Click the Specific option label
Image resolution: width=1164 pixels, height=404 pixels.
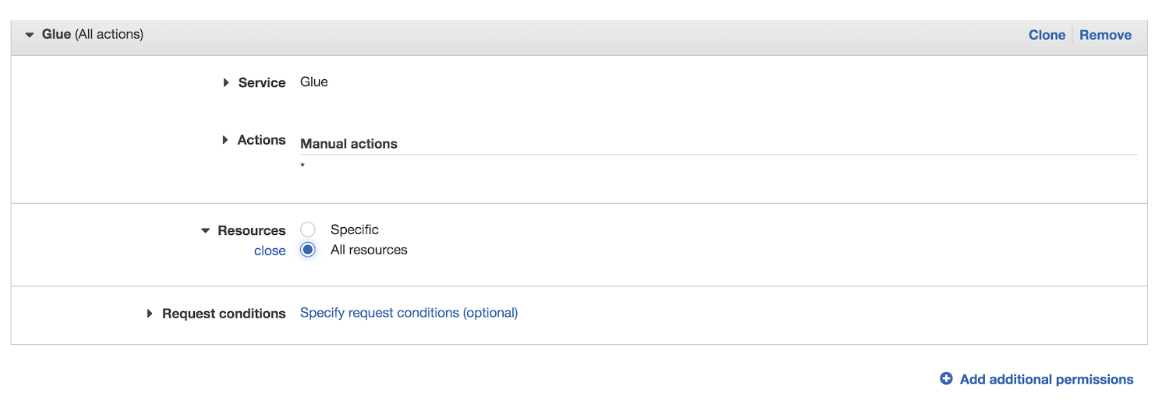pos(354,229)
